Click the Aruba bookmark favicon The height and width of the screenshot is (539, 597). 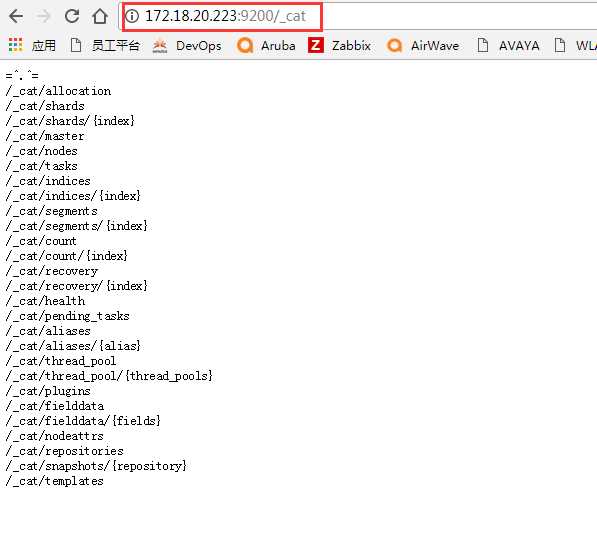pos(245,45)
